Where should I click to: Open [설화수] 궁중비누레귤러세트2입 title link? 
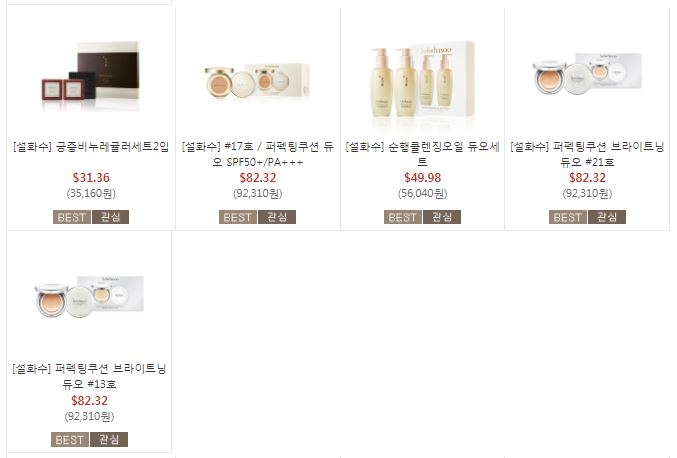[91, 147]
